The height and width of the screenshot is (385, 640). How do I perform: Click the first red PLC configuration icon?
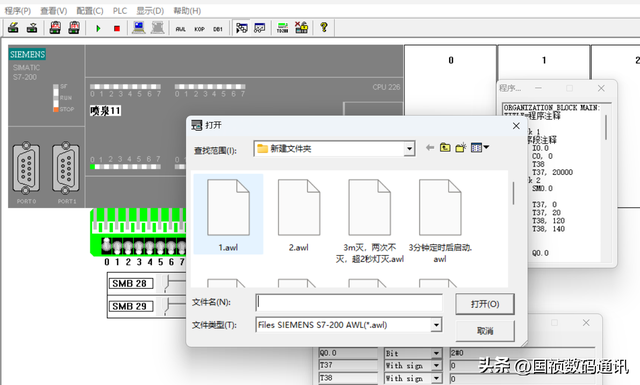coord(55,28)
